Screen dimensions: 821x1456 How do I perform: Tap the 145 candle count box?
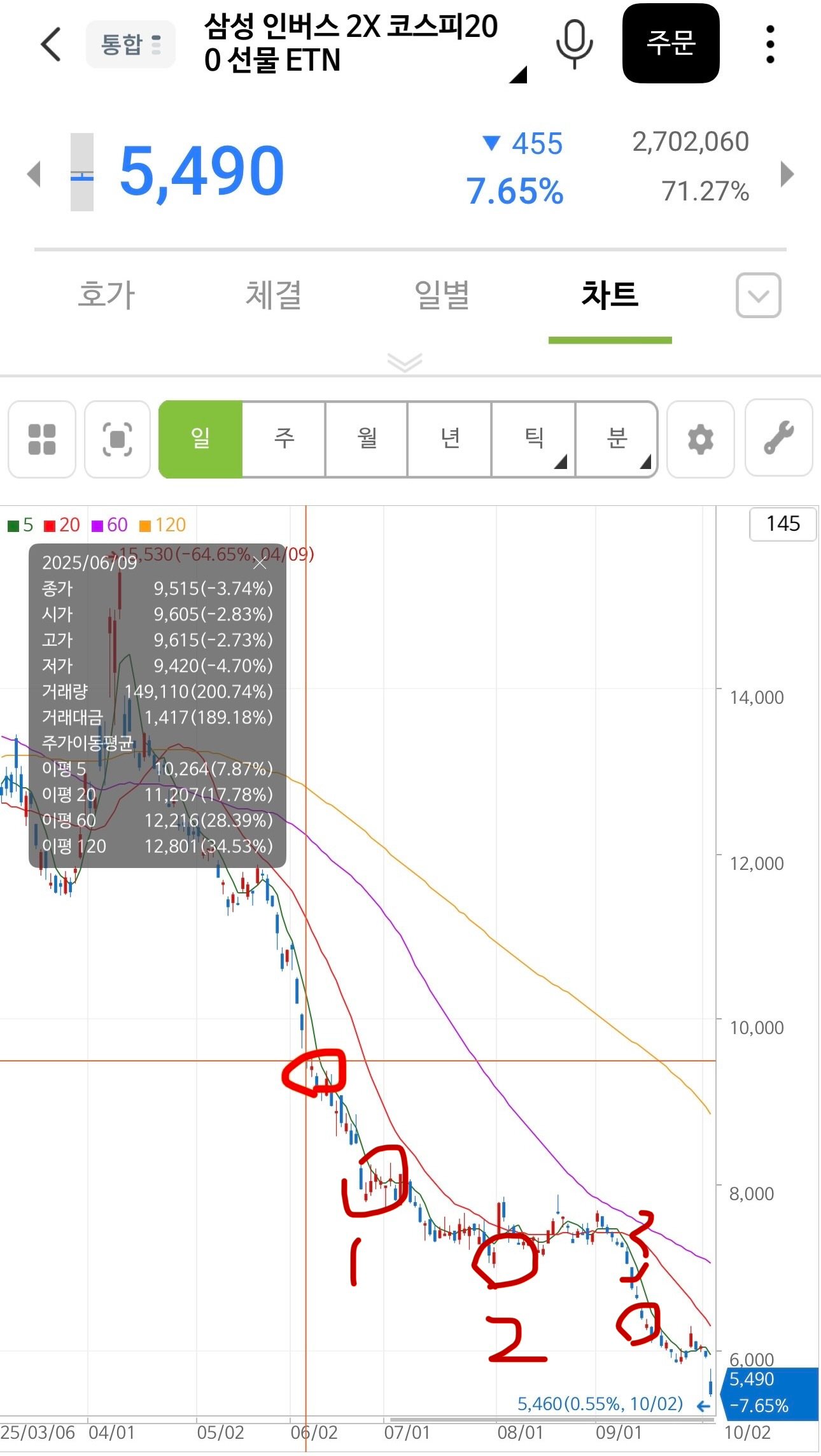click(783, 524)
